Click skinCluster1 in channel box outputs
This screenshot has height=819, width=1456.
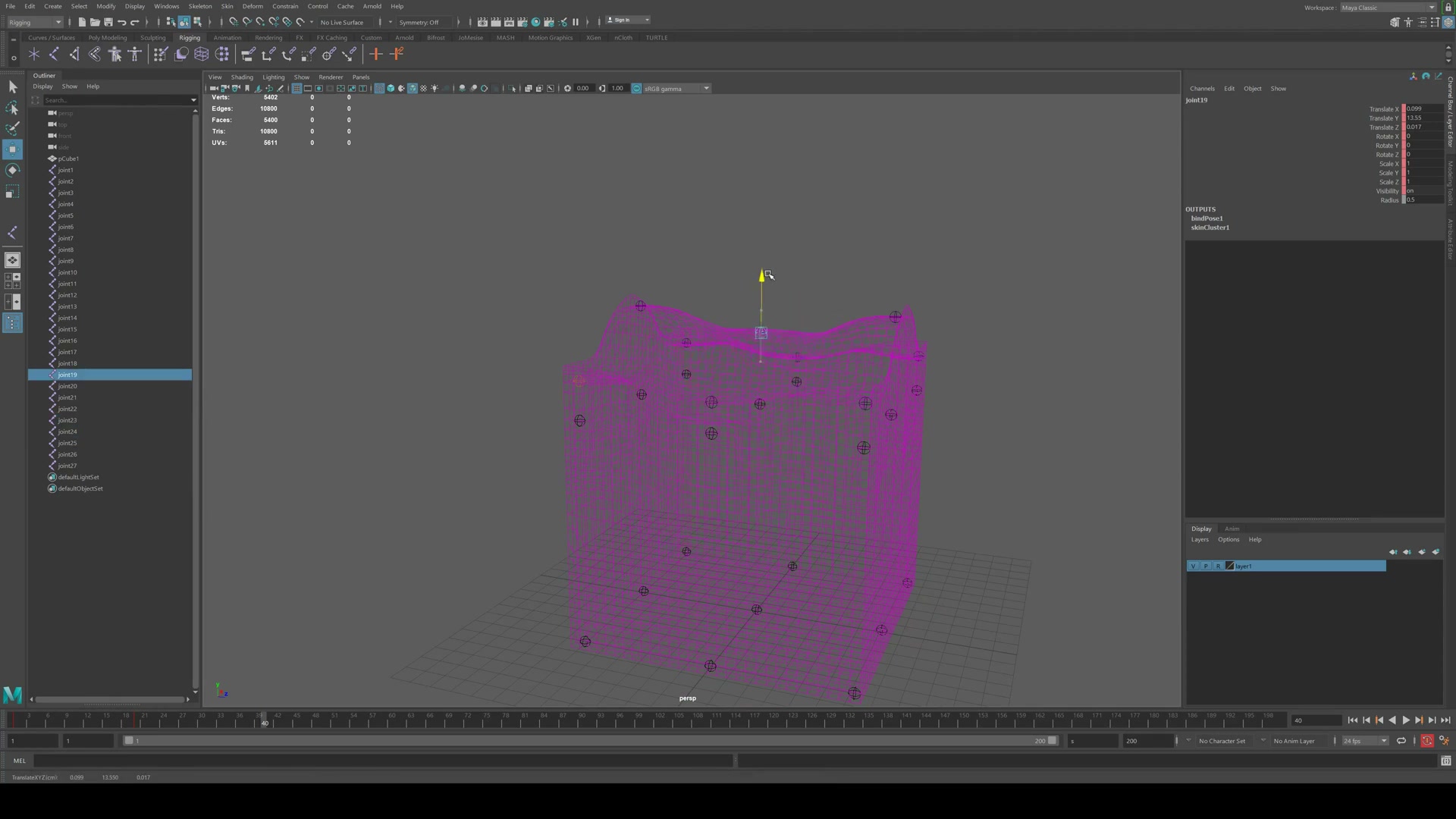[1210, 227]
